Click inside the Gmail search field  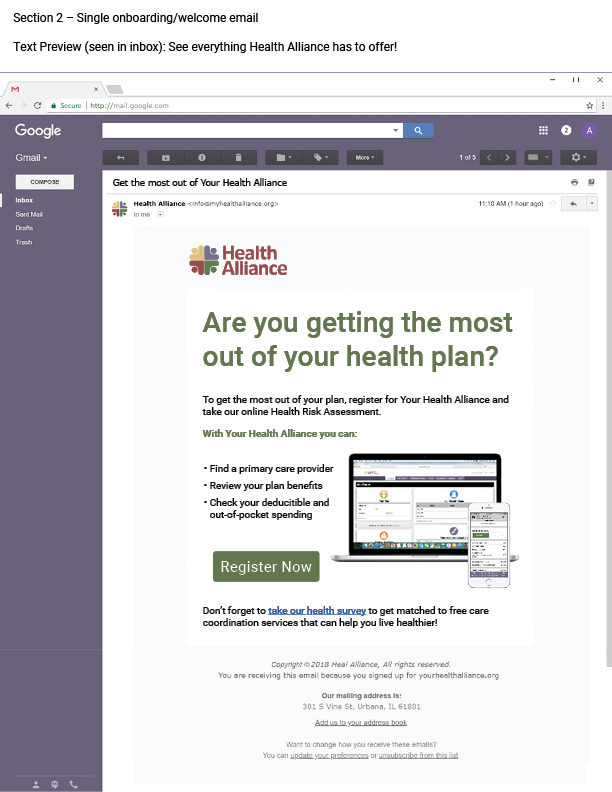[x=250, y=130]
